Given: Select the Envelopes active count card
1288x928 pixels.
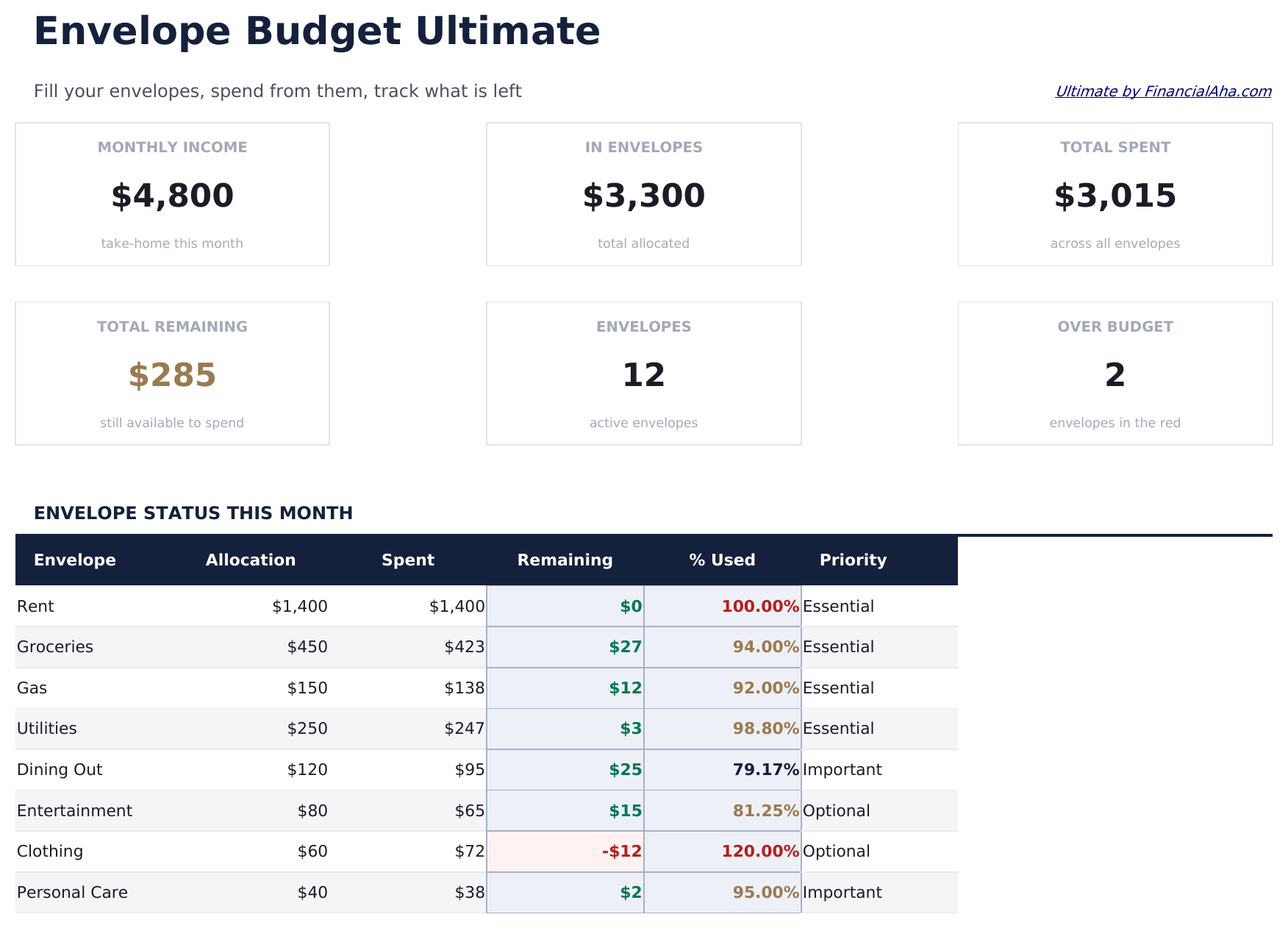Looking at the screenshot, I should (643, 373).
